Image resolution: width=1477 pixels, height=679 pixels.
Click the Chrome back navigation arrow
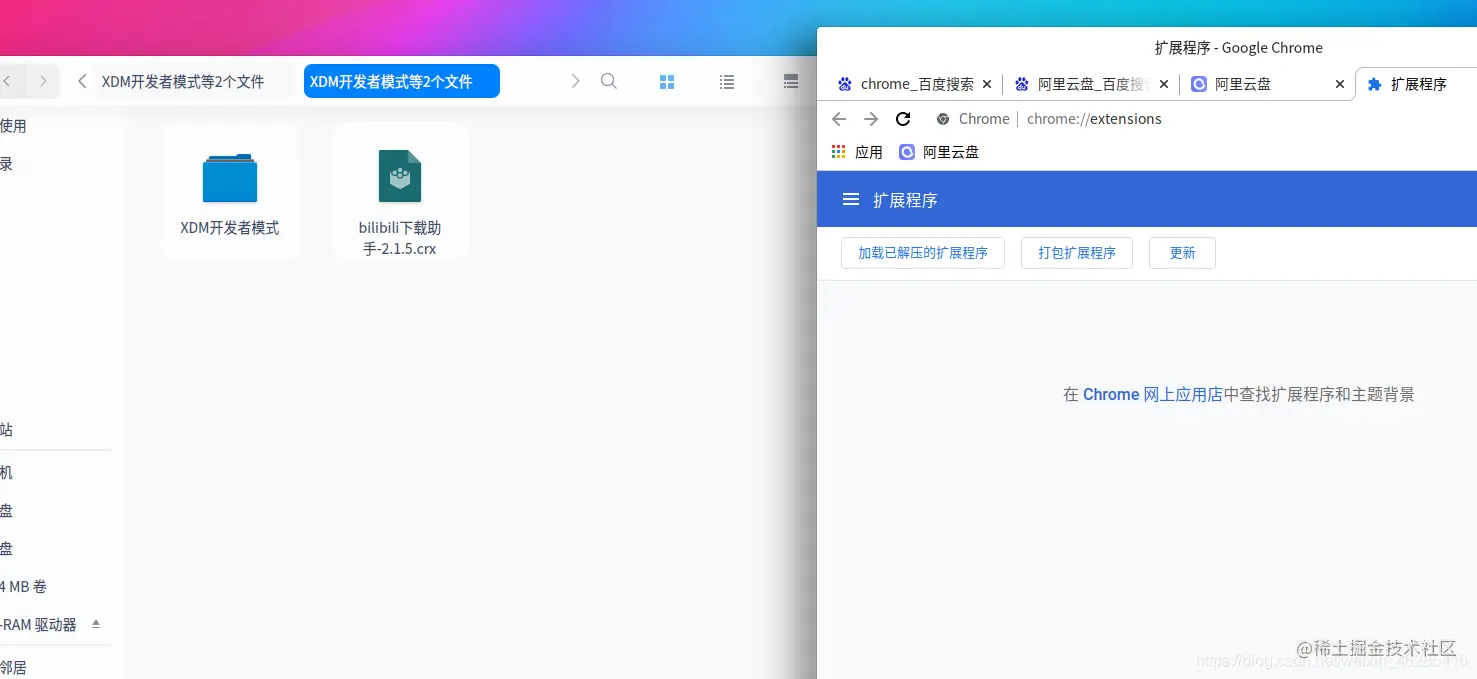tap(838, 118)
